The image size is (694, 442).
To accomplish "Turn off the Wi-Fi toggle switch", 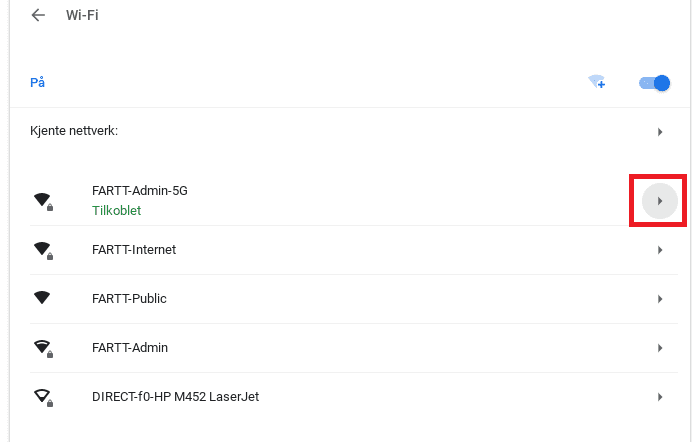I will click(655, 83).
